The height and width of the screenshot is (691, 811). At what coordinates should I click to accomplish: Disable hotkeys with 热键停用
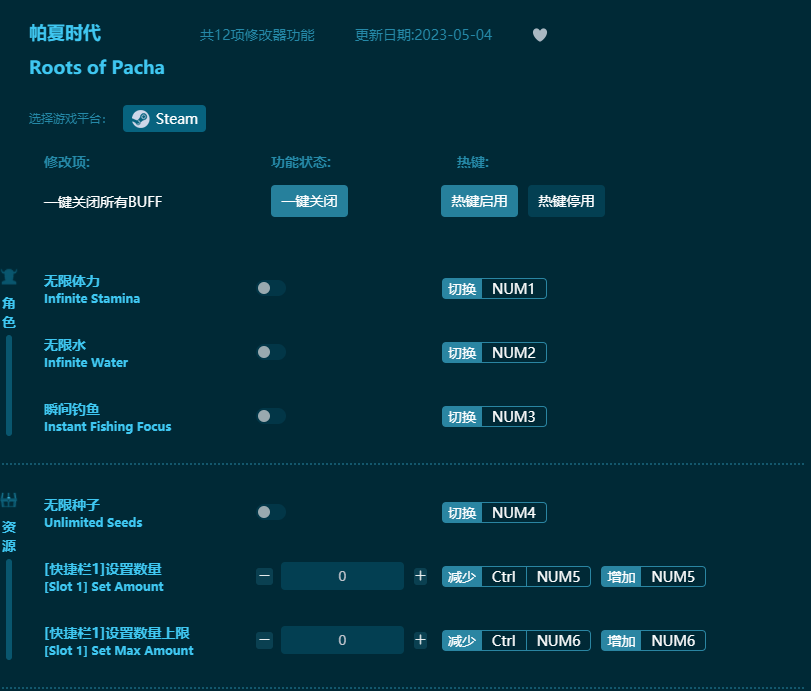566,201
